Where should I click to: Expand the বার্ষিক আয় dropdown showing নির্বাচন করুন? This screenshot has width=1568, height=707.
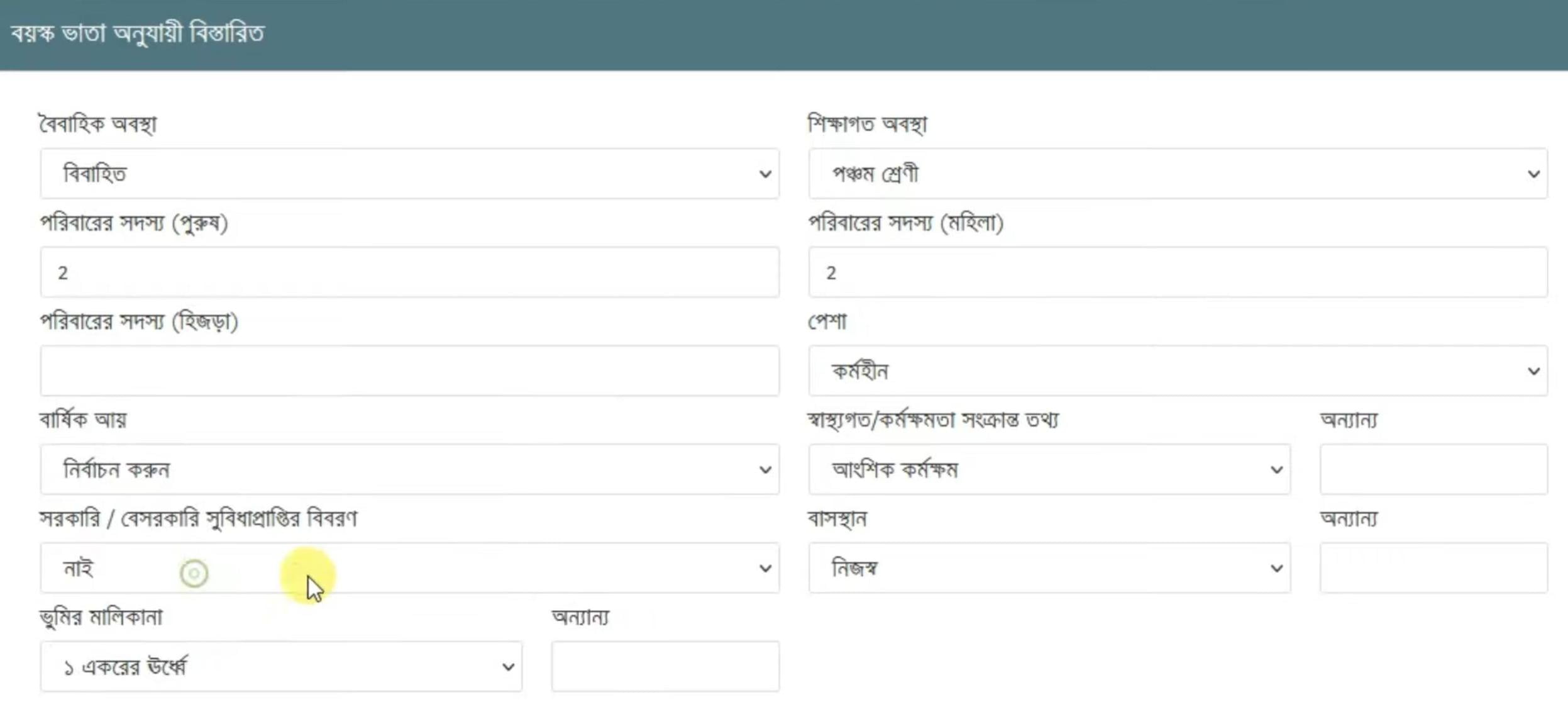point(409,469)
